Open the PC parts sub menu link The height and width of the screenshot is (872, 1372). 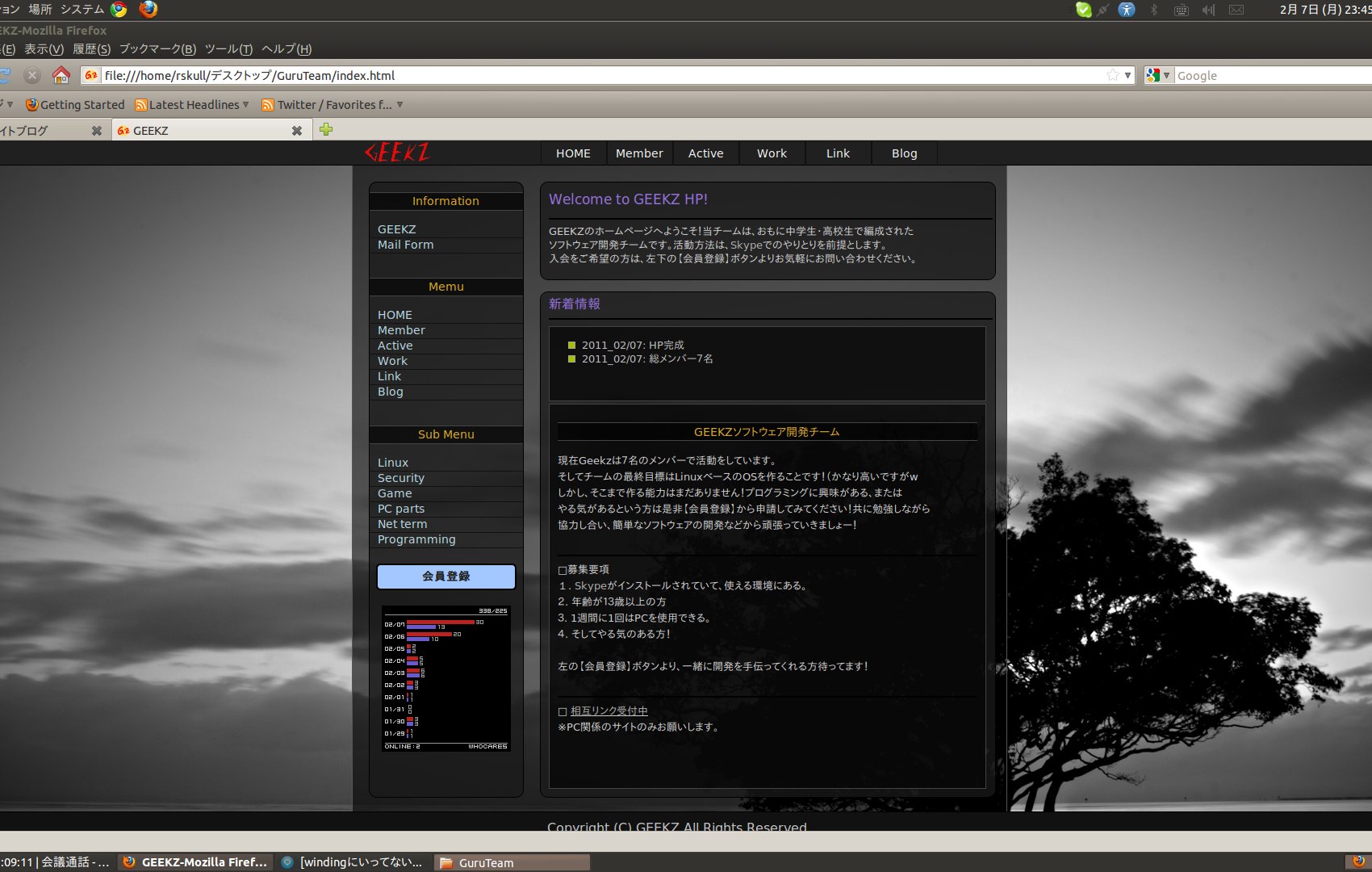401,509
